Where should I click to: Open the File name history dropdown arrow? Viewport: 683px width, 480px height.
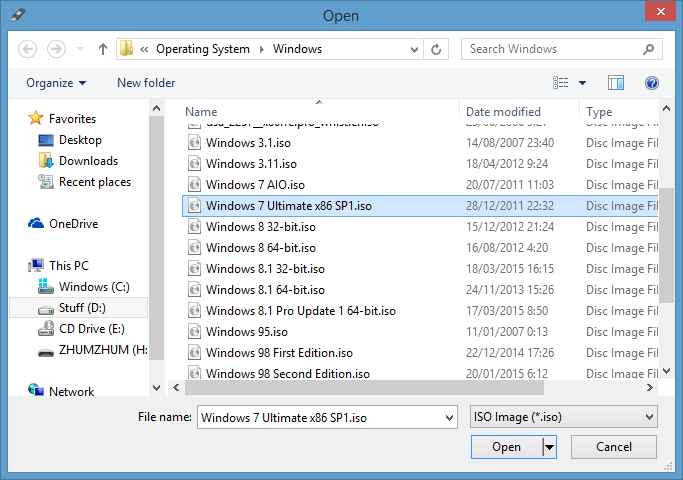450,418
